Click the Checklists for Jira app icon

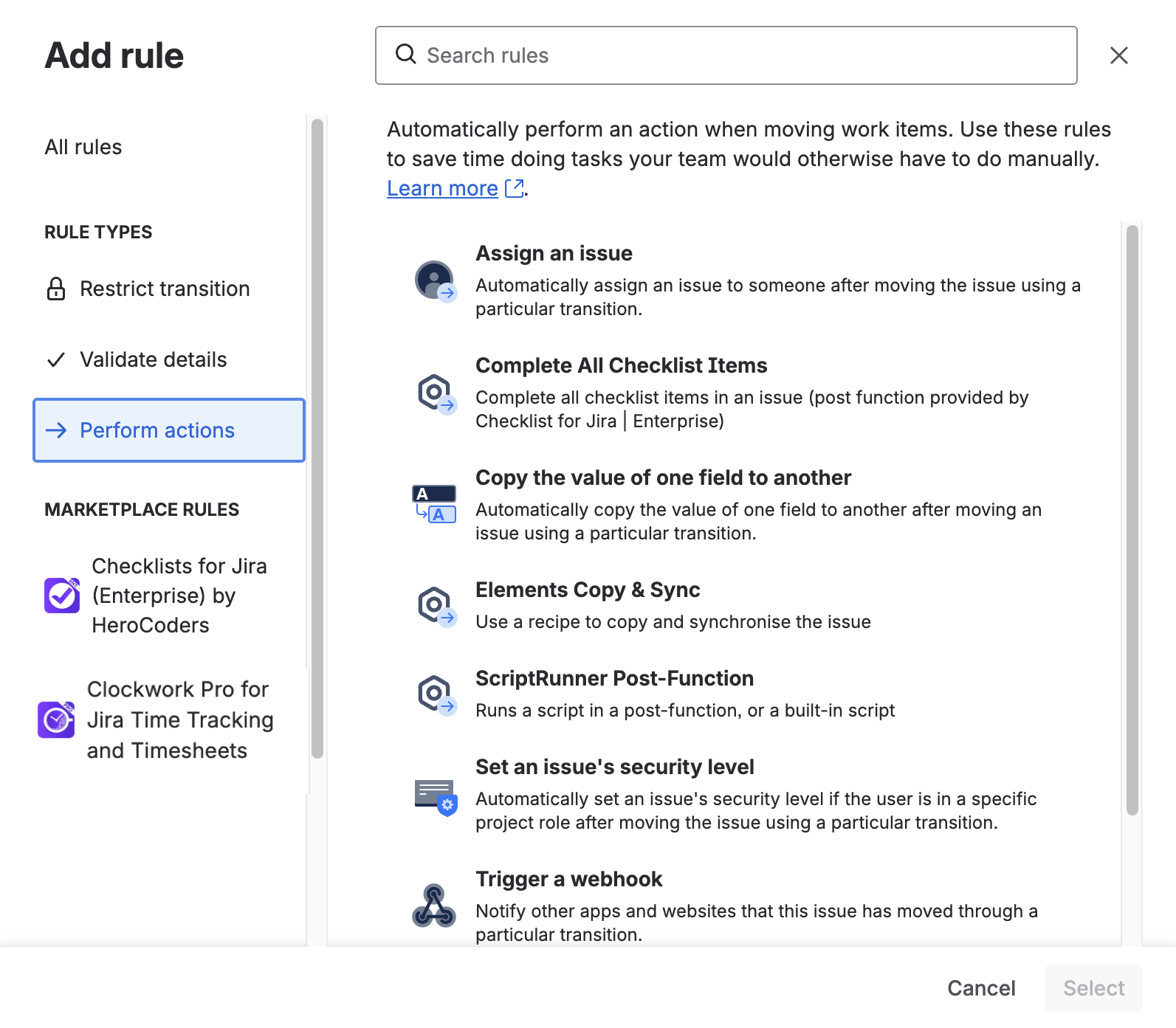pyautogui.click(x=62, y=596)
